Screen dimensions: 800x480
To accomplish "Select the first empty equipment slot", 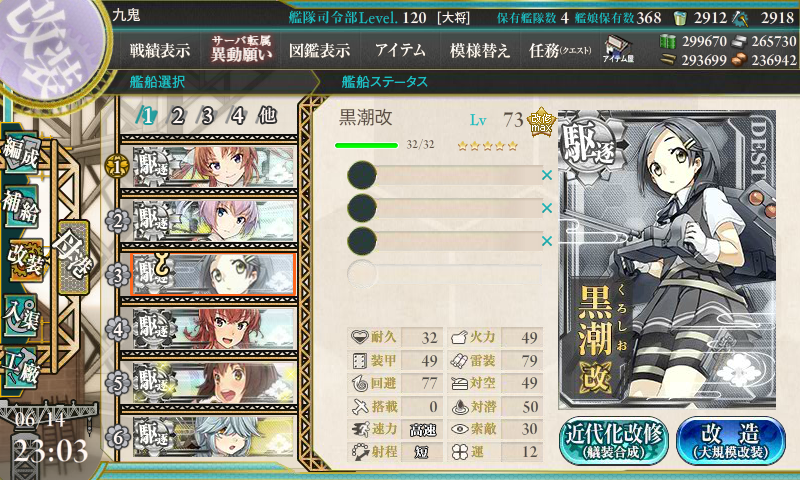I will pyautogui.click(x=444, y=175).
